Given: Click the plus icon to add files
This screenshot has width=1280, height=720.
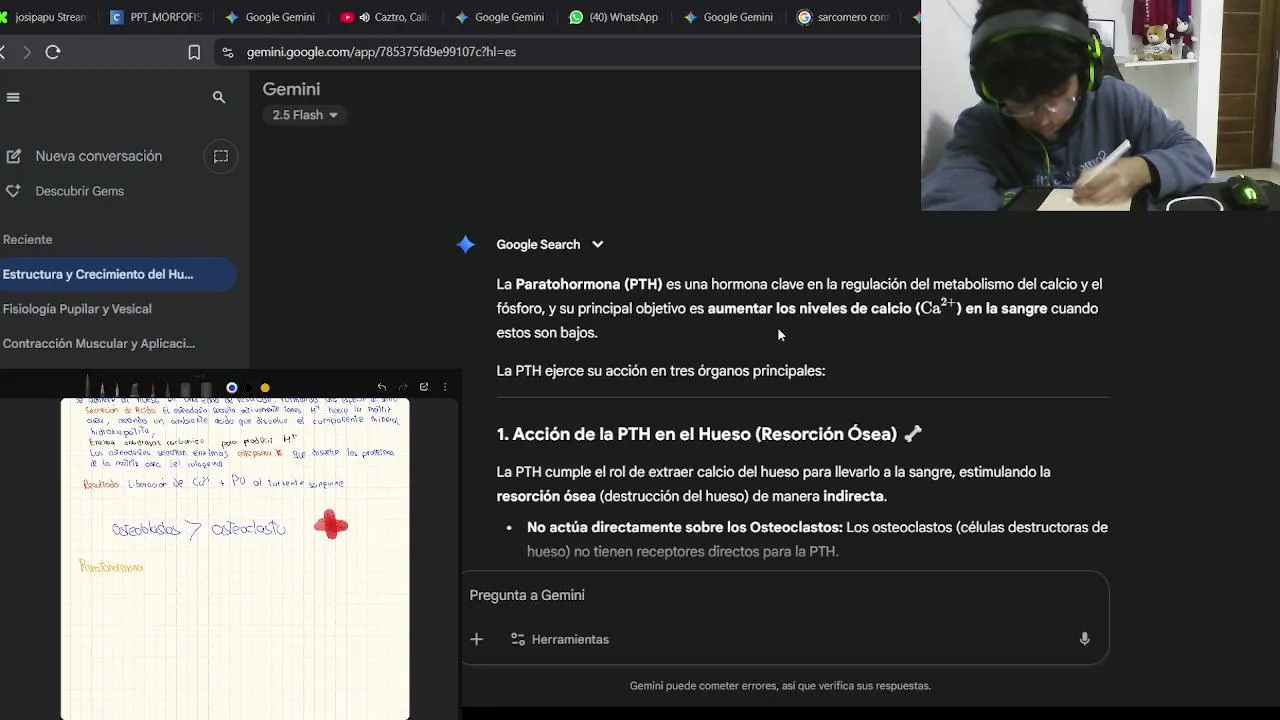Looking at the screenshot, I should click(x=476, y=639).
